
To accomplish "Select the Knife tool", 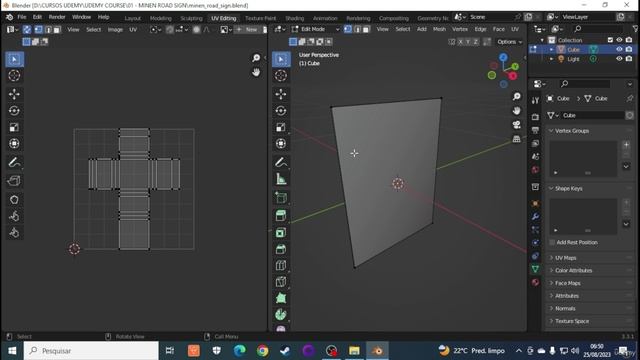I will point(281,282).
